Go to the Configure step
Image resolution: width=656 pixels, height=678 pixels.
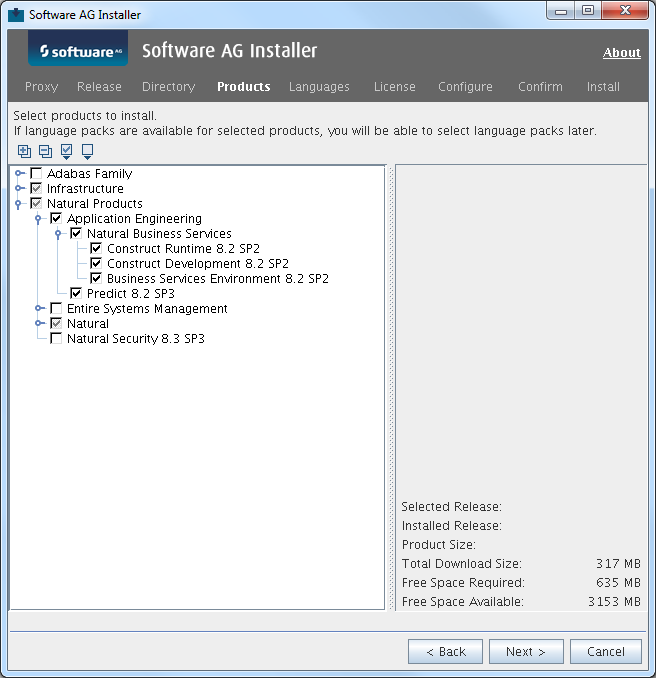465,87
